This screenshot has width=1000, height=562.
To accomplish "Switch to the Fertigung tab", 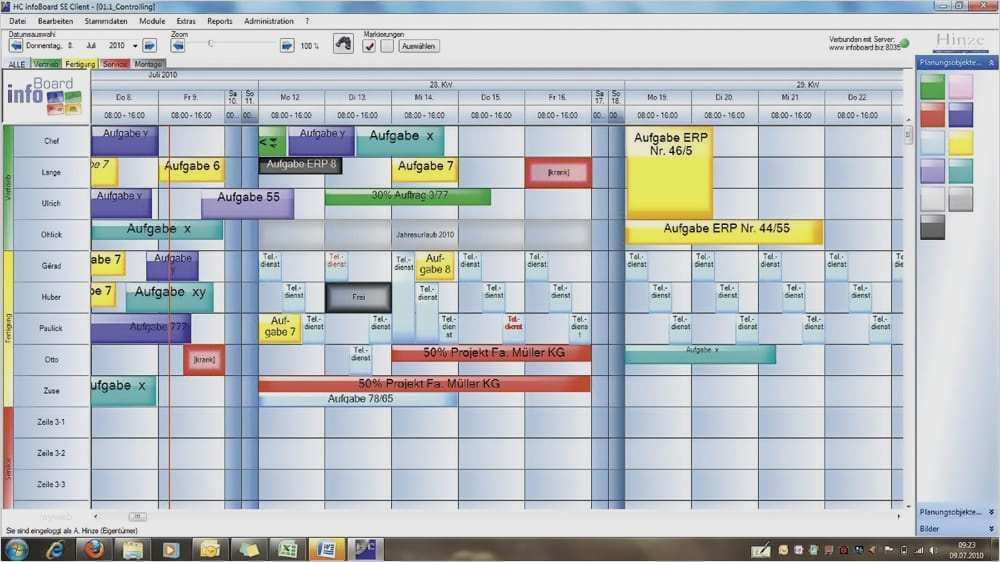I will [x=83, y=64].
